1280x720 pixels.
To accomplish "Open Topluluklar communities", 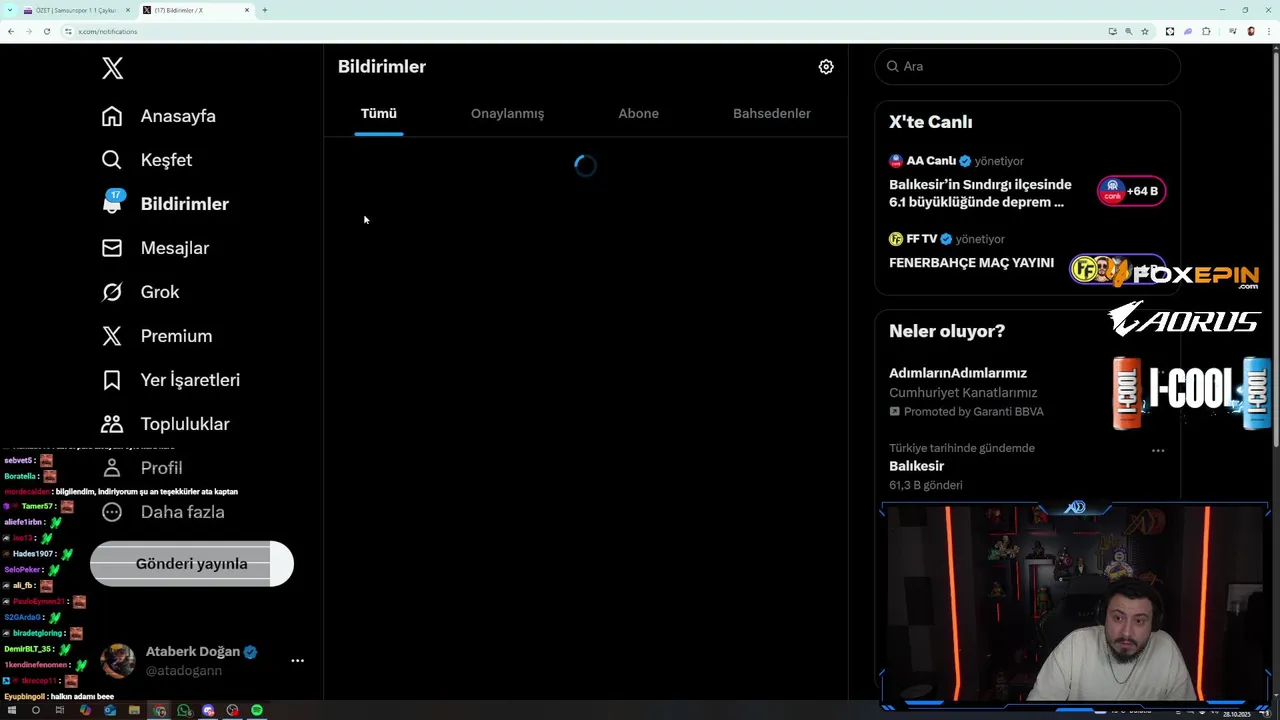I will point(166,424).
